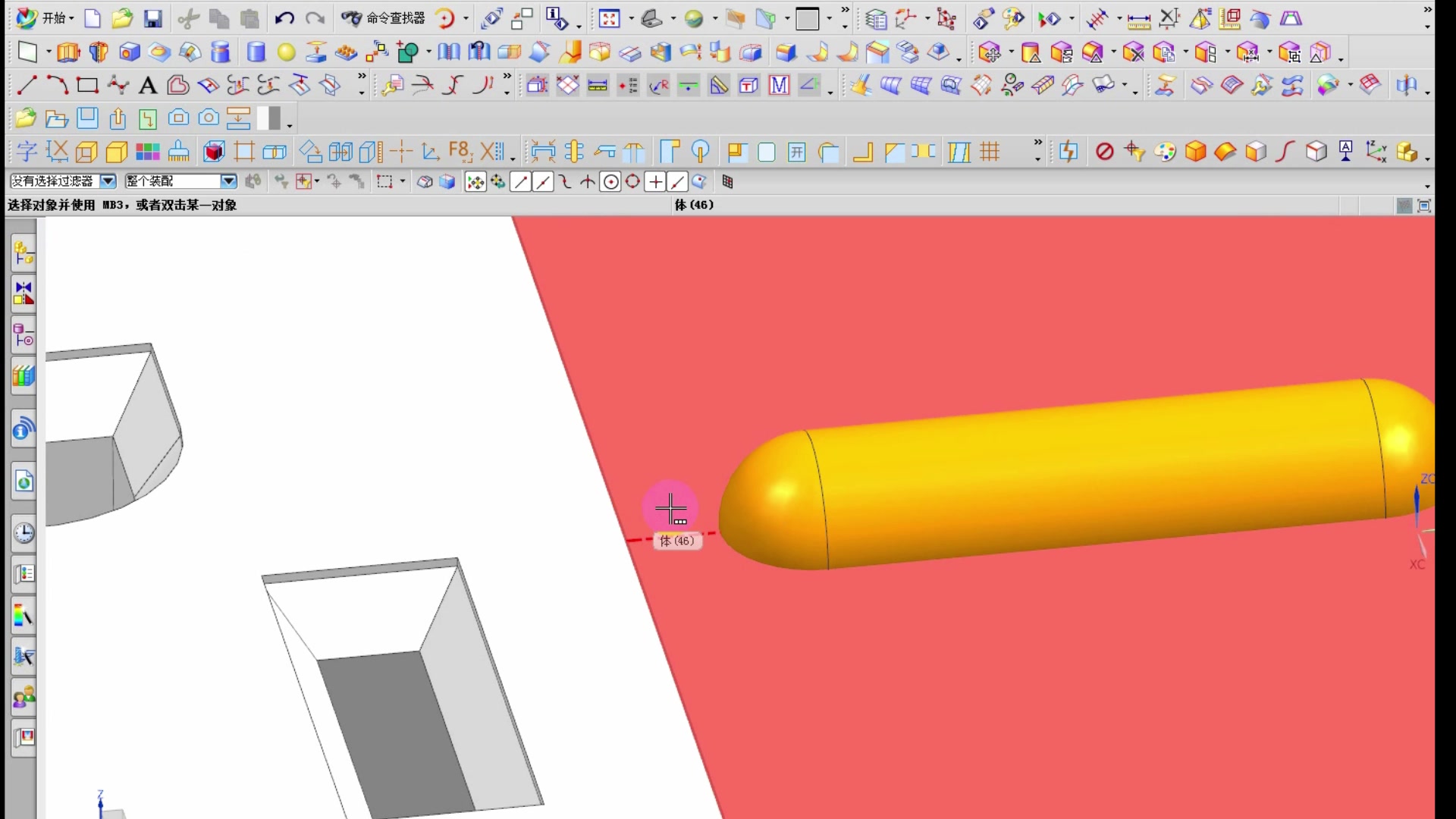Screen dimensions: 1456x819
Task: Toggle the arc center snap point button
Action: click(x=610, y=182)
